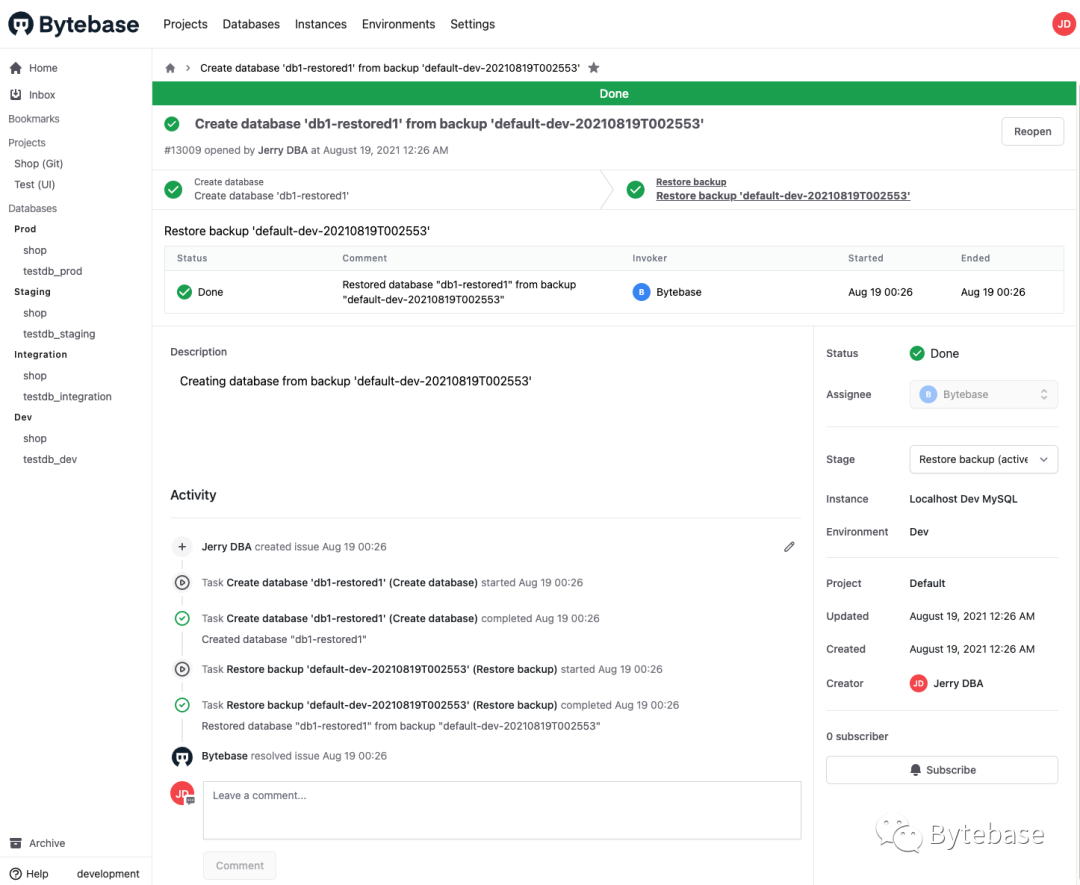Open the Assignee Bytebase dropdown
Viewport: 1080px width, 885px height.
pos(984,395)
